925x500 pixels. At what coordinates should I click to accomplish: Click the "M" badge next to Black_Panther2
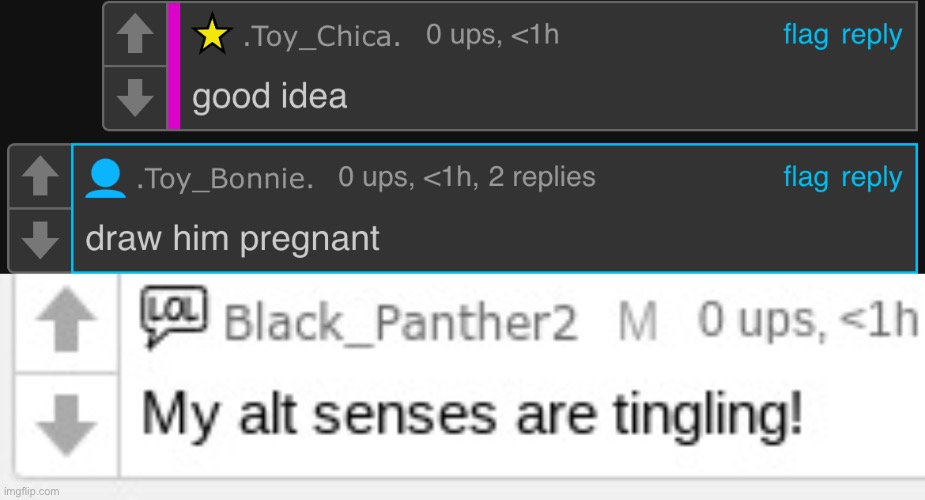point(638,321)
